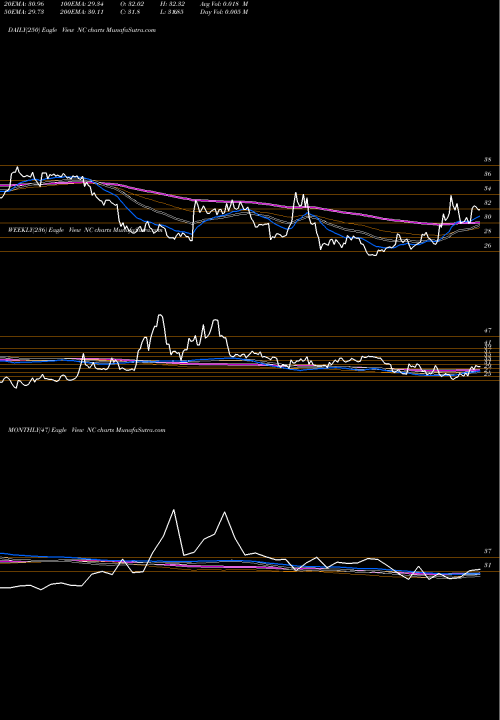This screenshot has width=500, height=720.
Task: Click the highest peak of the weekly price line
Action: tap(159, 315)
